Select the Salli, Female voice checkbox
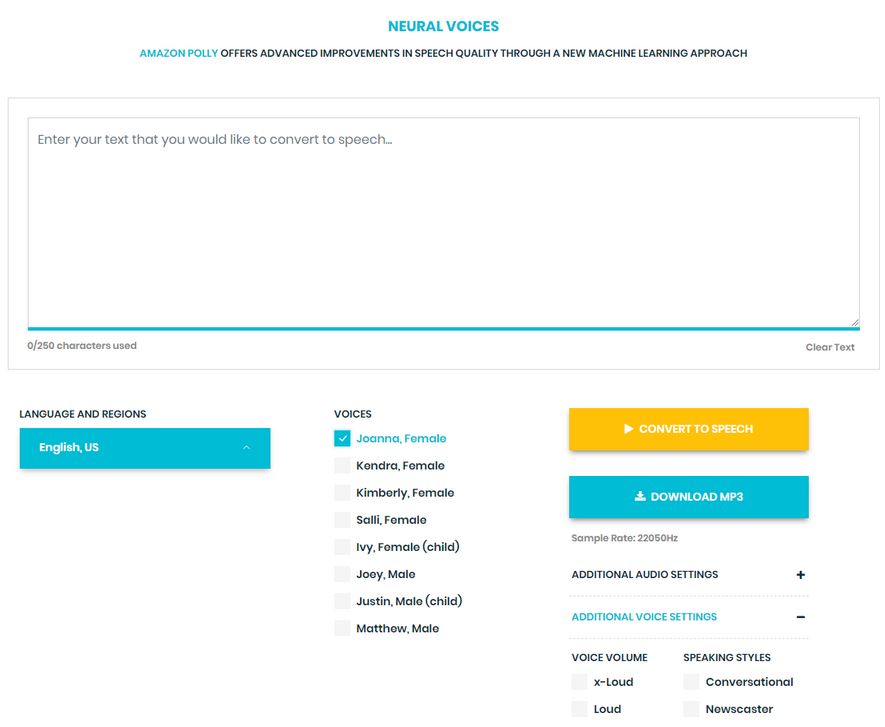Image resolution: width=885 pixels, height=727 pixels. pos(342,520)
